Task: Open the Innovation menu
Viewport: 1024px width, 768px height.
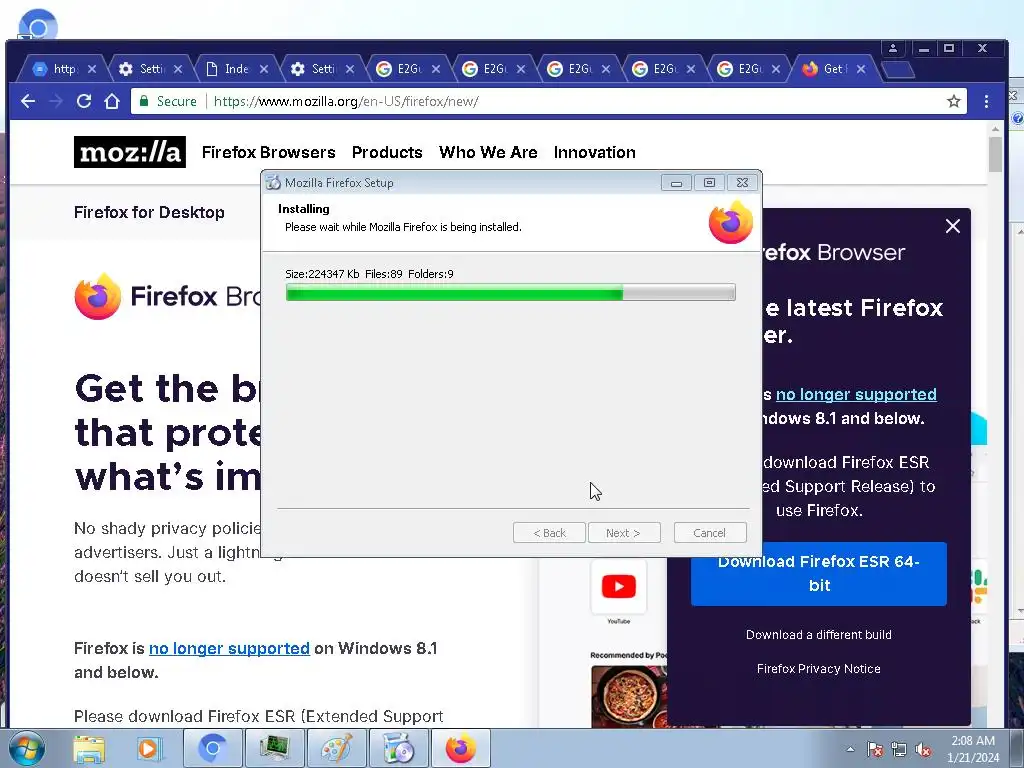Action: tap(594, 152)
